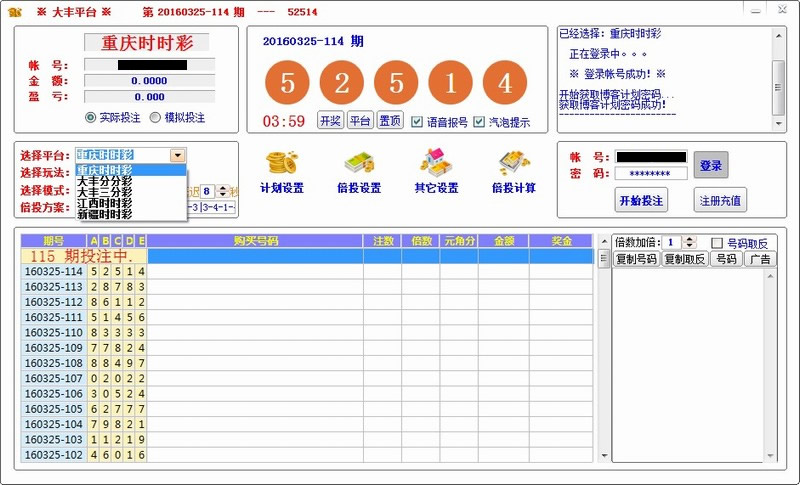Choose 大丰三分彩 in the platform list
800x485 pixels.
(x=131, y=192)
